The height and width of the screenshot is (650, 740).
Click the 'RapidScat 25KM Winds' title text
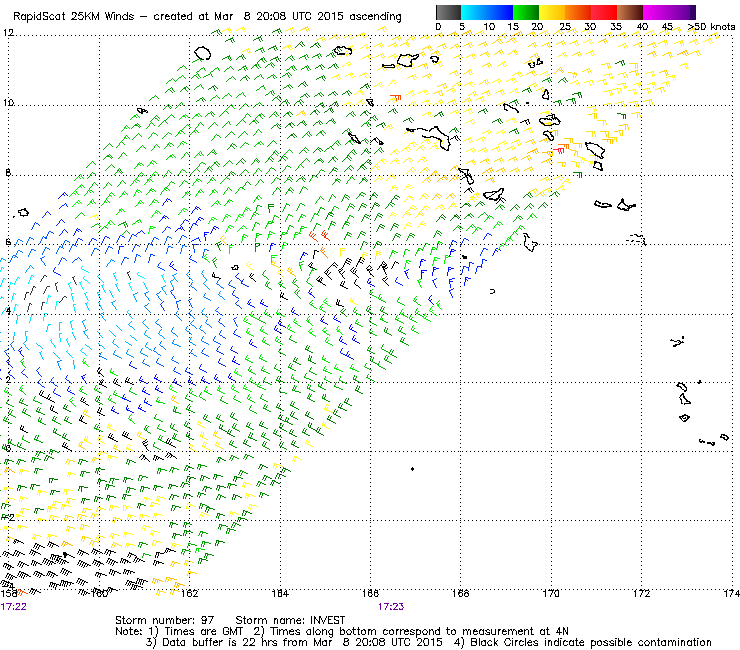click(x=74, y=17)
